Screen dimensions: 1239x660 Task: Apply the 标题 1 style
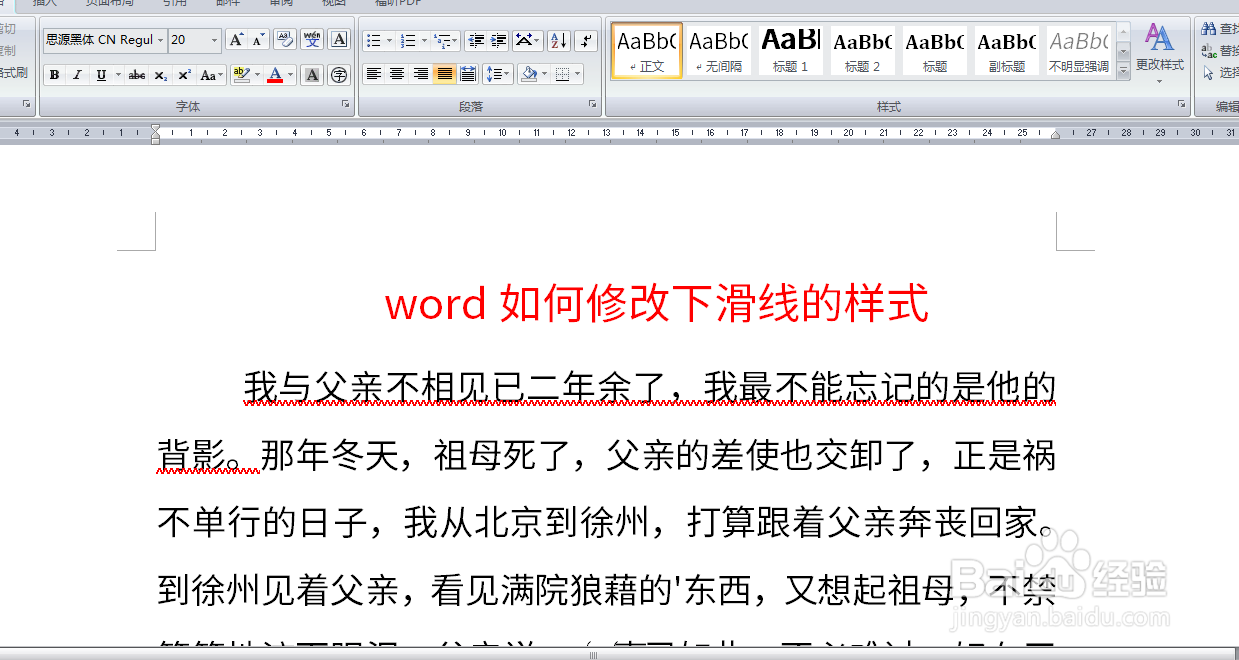tap(791, 51)
